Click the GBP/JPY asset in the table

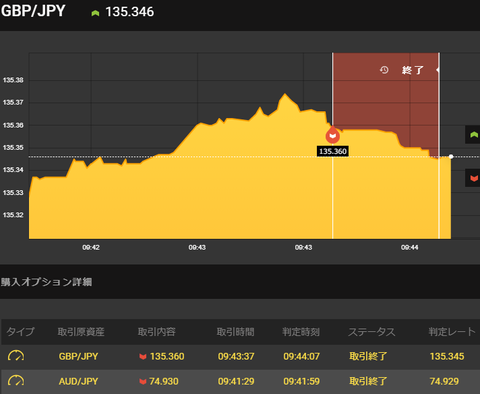coord(78,356)
